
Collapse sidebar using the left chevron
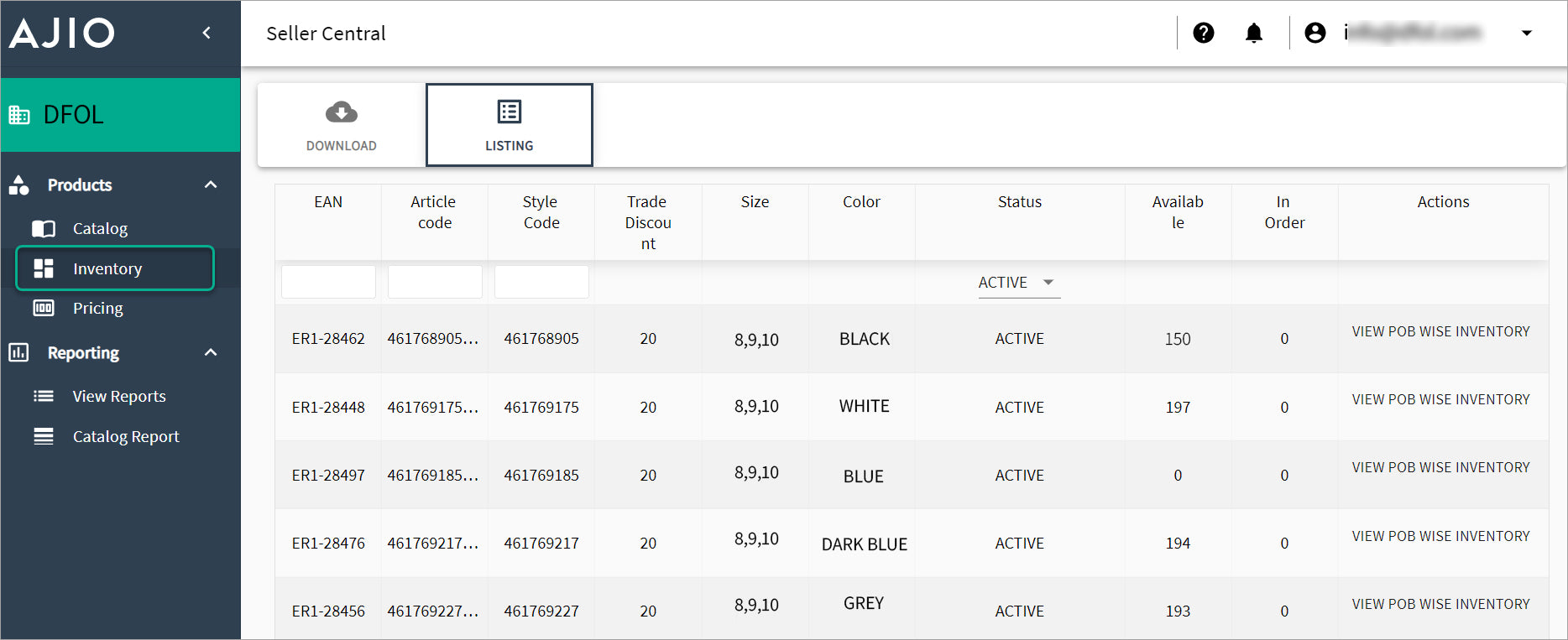tap(206, 33)
